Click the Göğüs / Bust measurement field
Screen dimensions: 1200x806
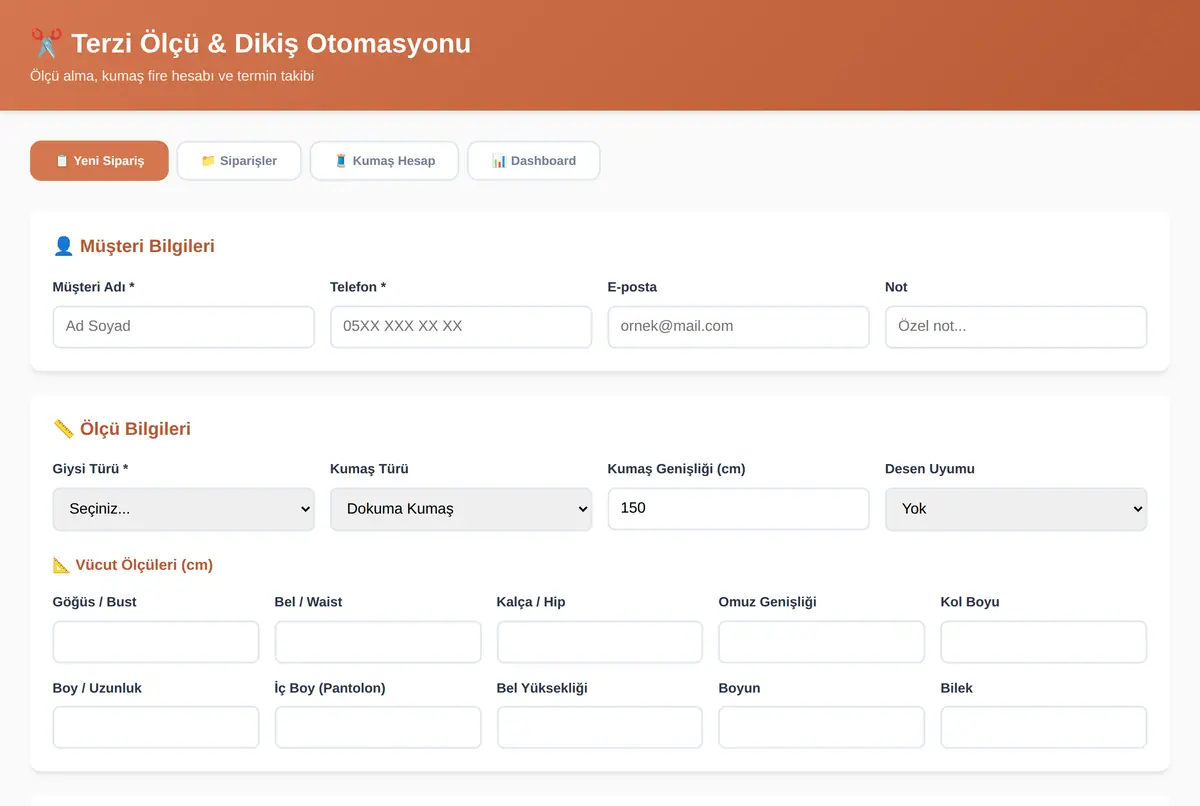coord(156,642)
